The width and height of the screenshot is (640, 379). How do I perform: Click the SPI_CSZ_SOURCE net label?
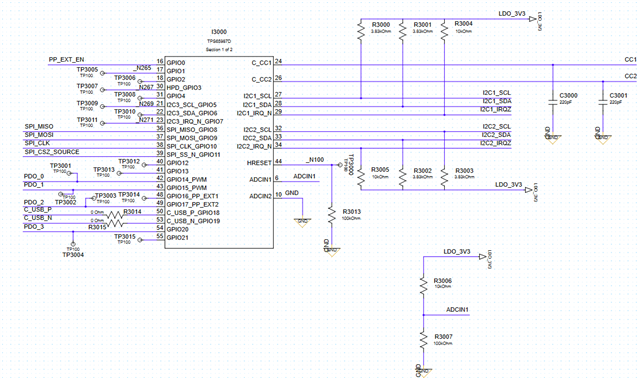(52, 152)
